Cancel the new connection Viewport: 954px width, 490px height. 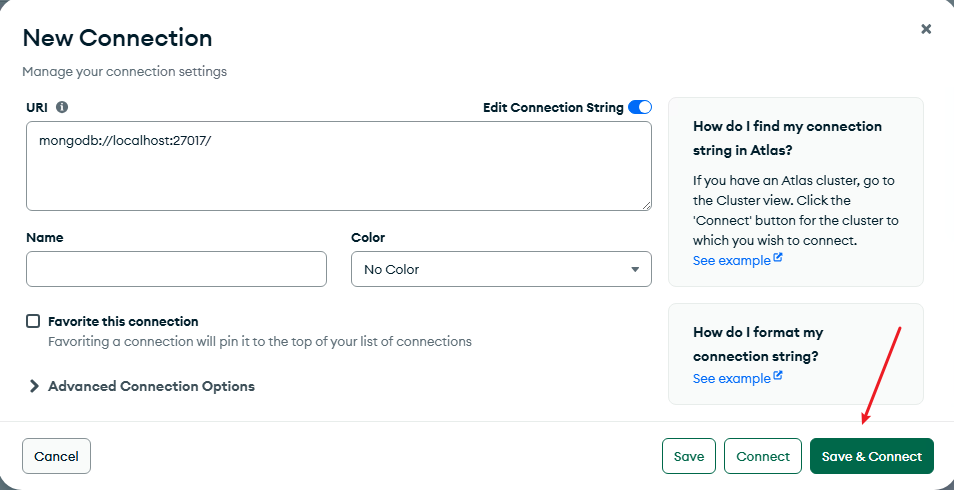pyautogui.click(x=56, y=456)
